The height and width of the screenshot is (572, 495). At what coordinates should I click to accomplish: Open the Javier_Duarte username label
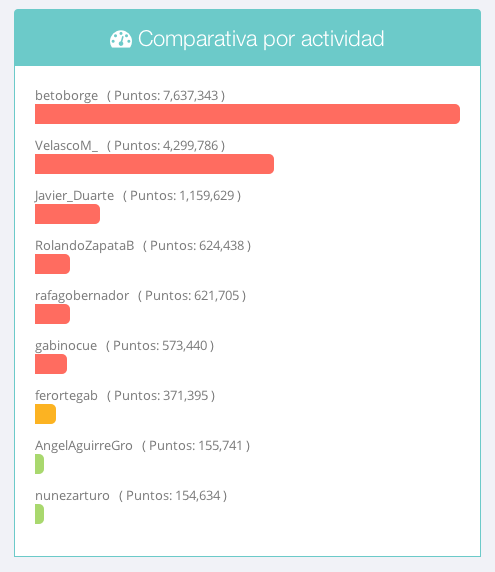[x=74, y=196]
